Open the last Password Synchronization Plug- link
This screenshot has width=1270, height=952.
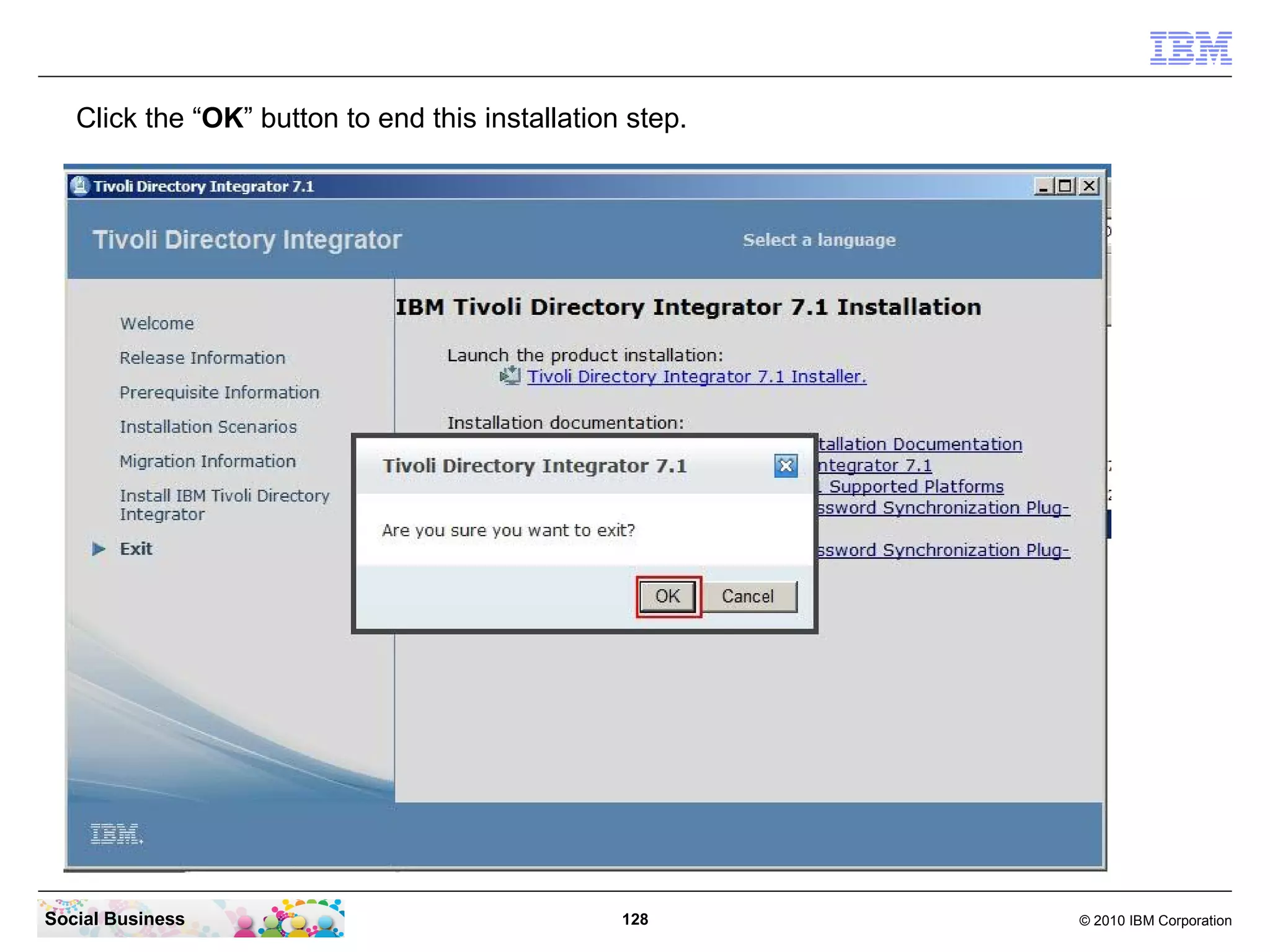tap(943, 550)
